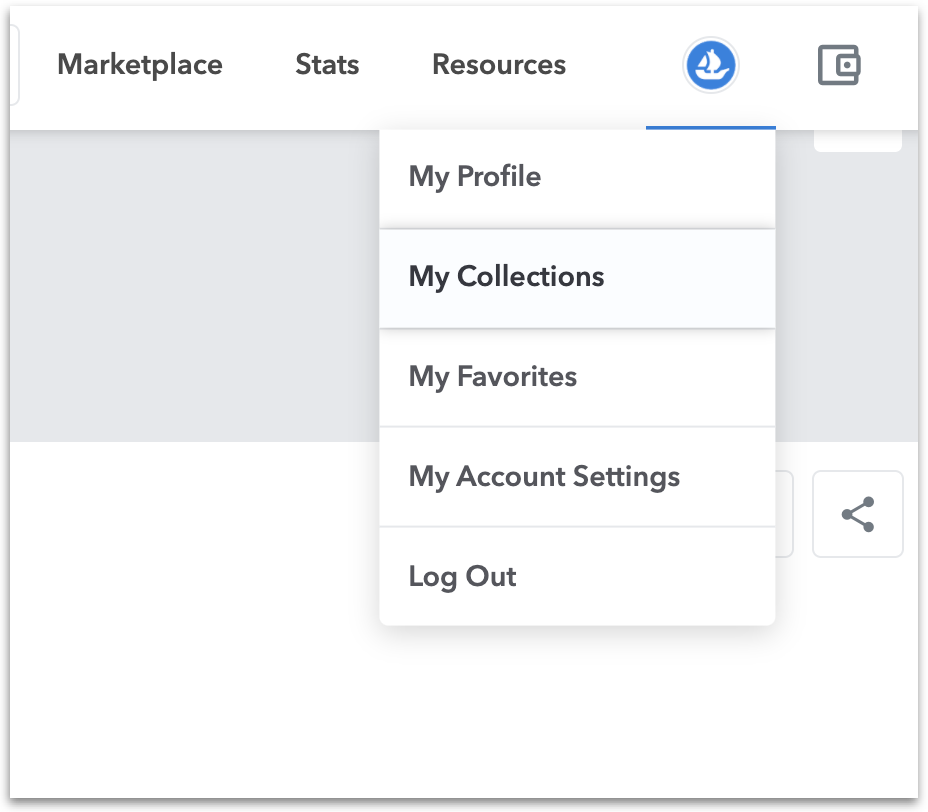This screenshot has width=928, height=812.
Task: Click the blue active underline beneath avatar
Action: 710,128
